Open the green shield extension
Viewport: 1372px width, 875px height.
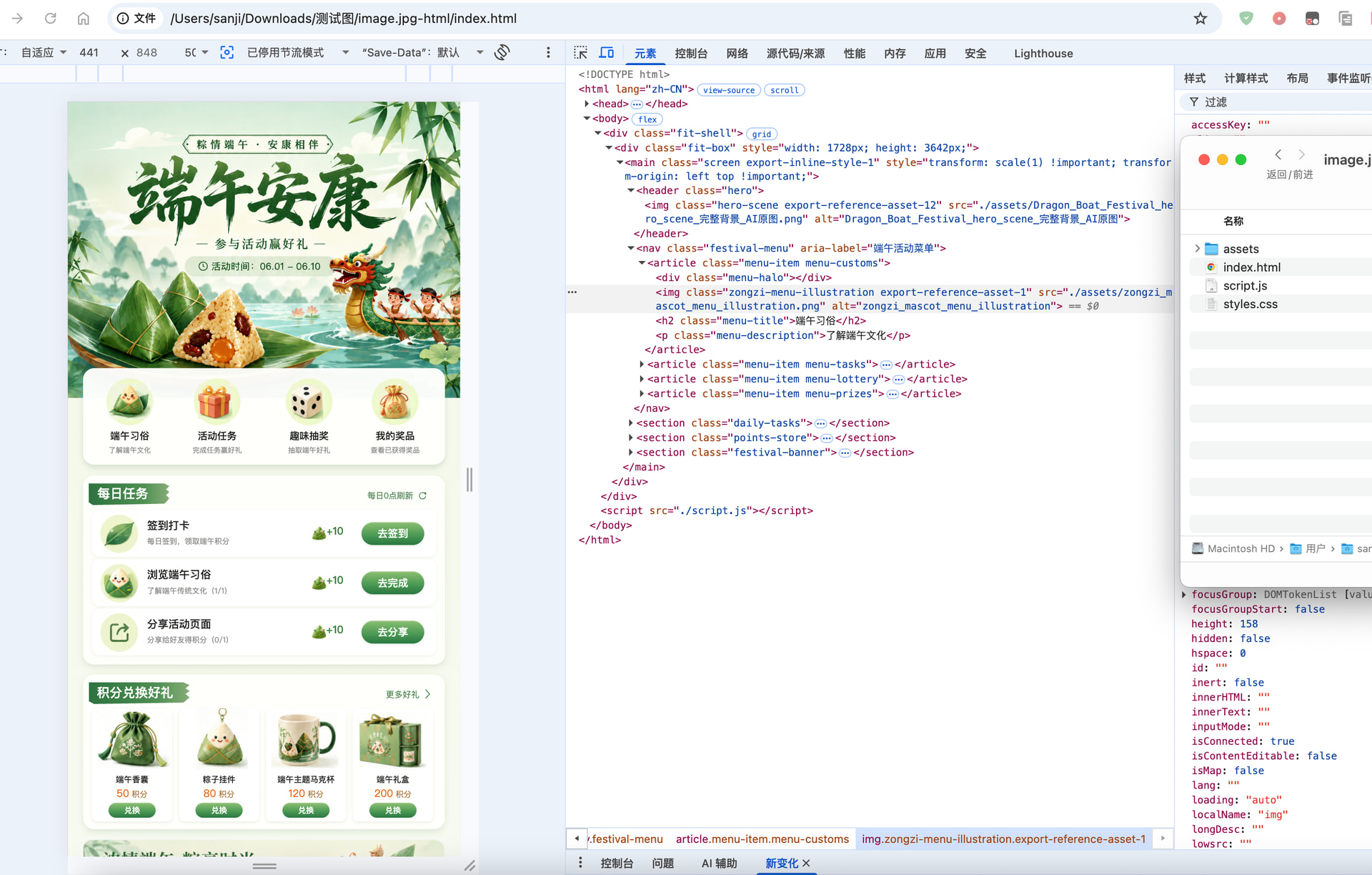tap(1246, 19)
